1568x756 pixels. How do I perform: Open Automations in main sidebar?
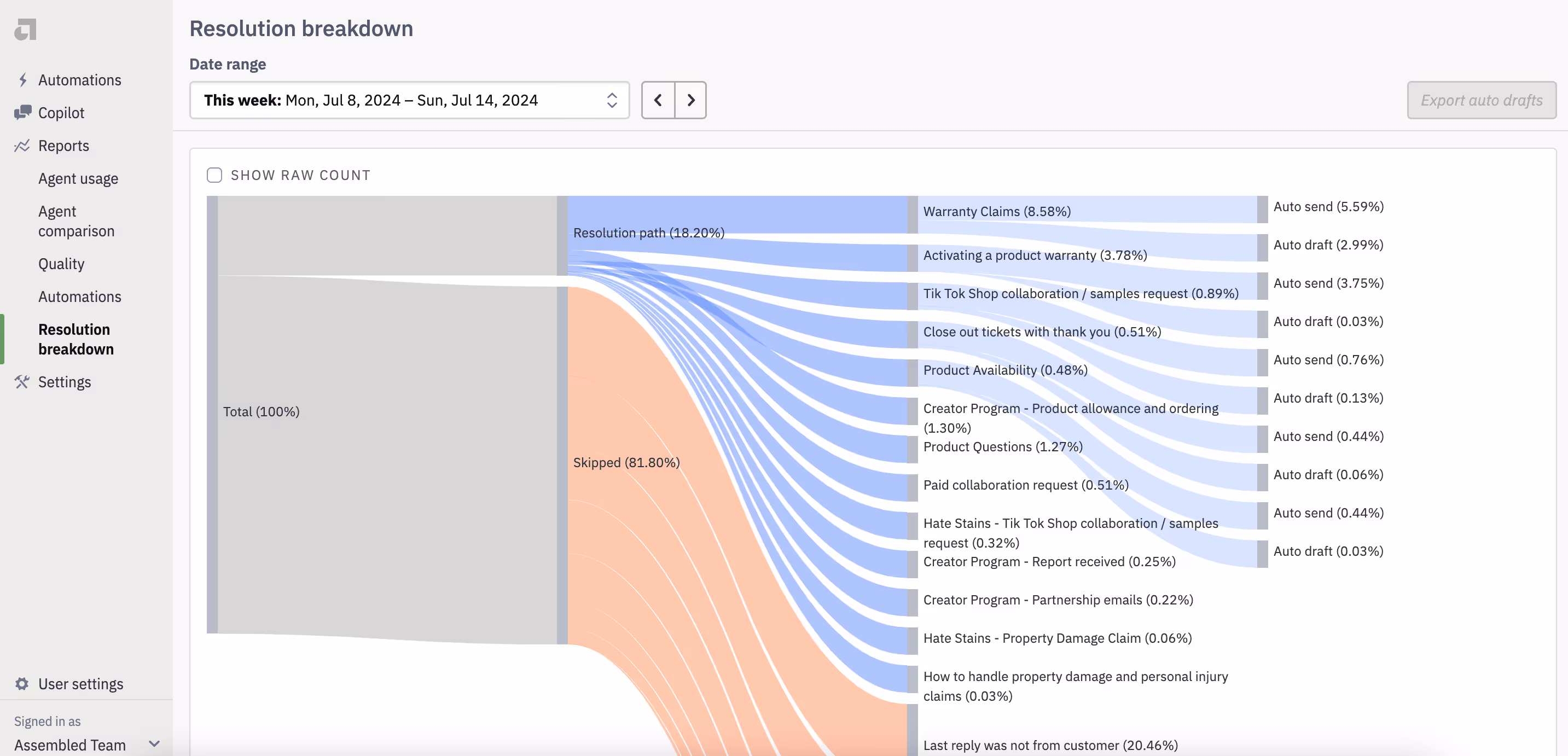pos(80,80)
